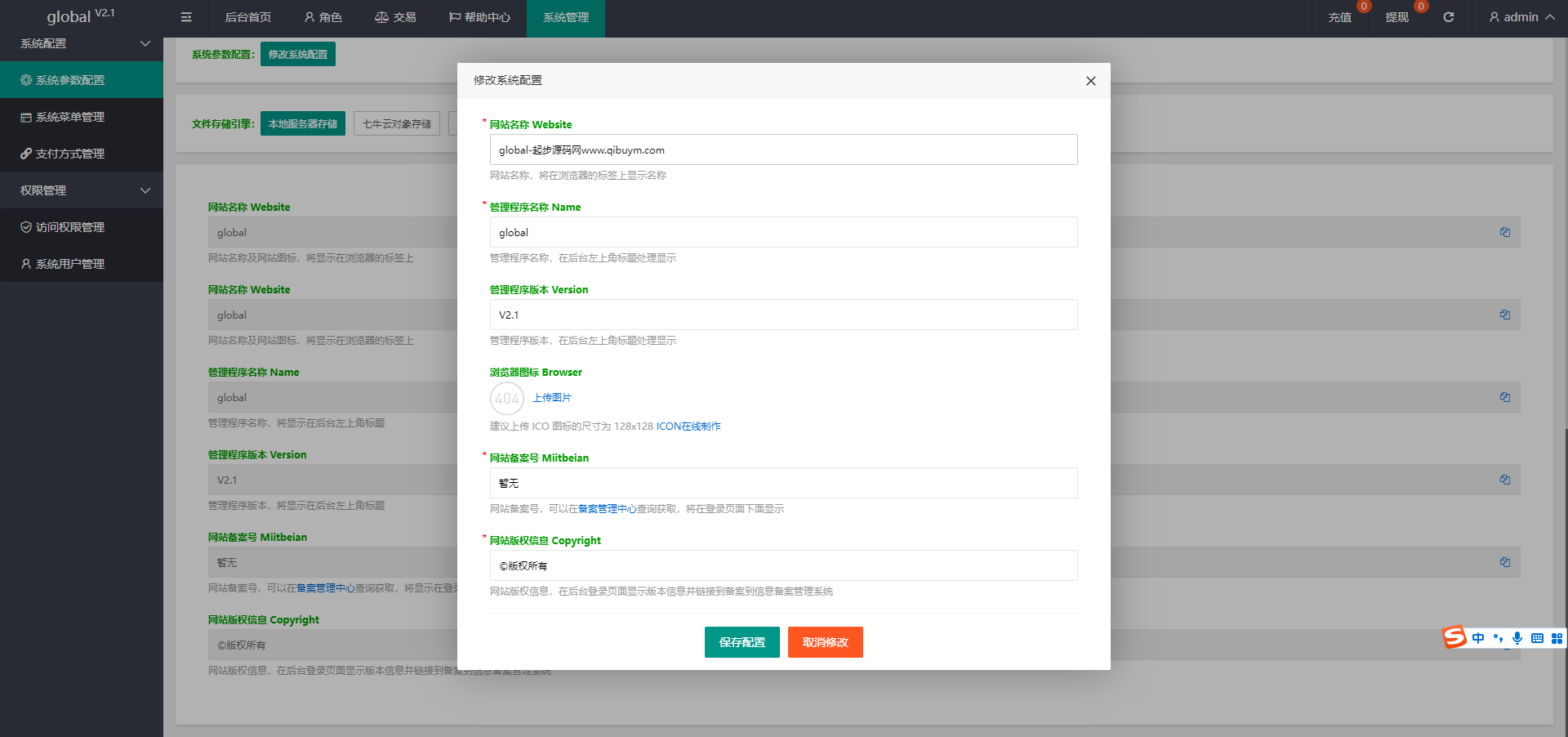The height and width of the screenshot is (737, 1568).
Task: Open the Sogou toolbox grid icon
Action: [1557, 638]
